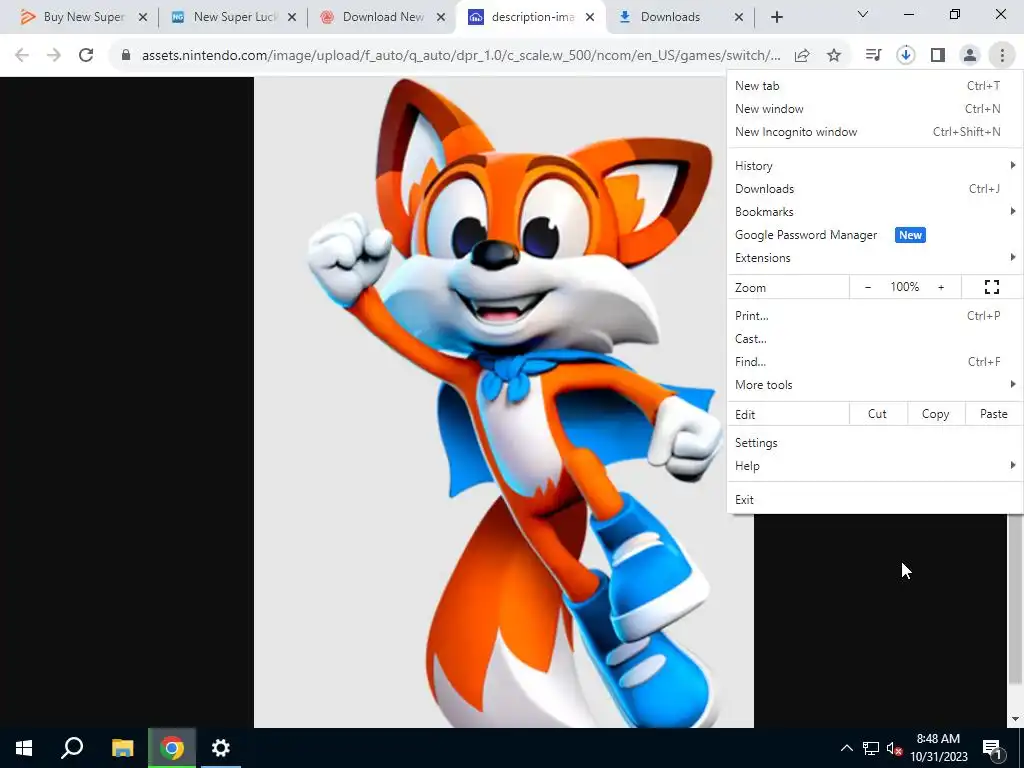Close the Buy New Super tab
The image size is (1024, 768).
pyautogui.click(x=143, y=17)
